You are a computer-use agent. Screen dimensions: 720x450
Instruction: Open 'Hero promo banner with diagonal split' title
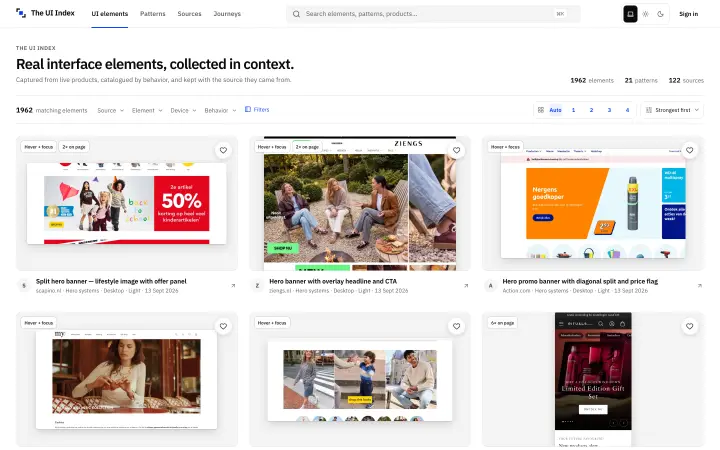(580, 281)
